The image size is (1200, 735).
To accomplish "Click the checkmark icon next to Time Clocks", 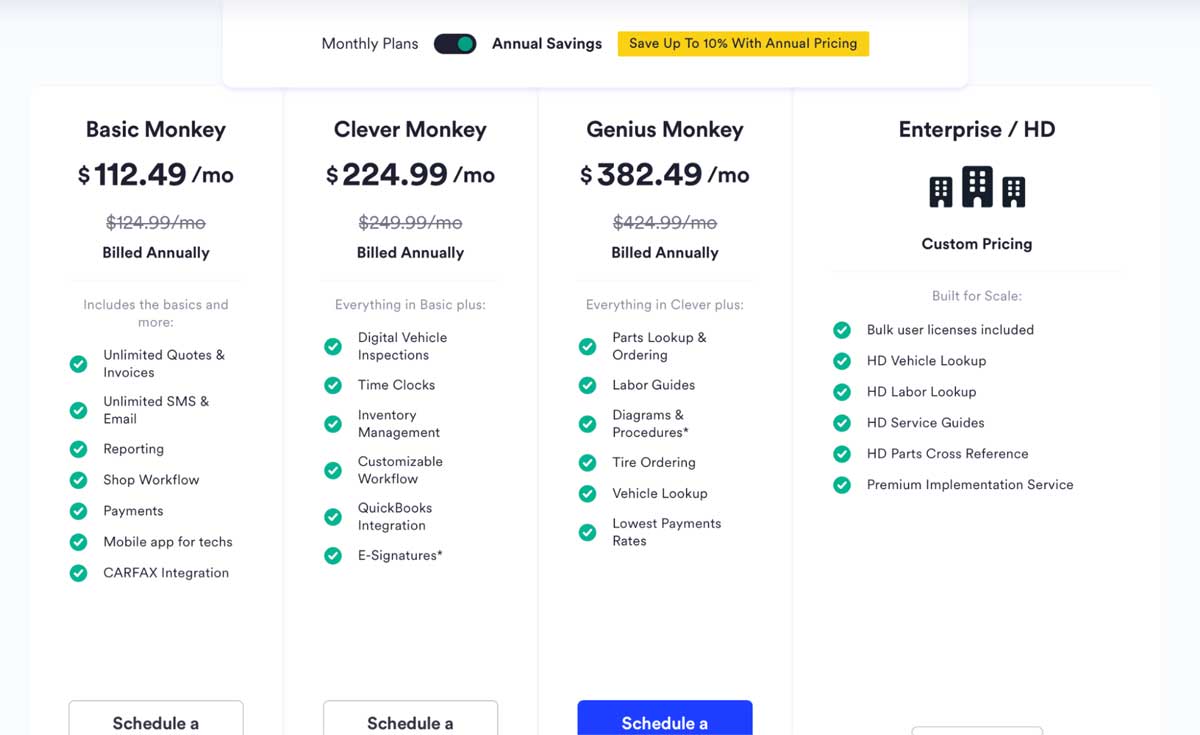I will click(332, 385).
